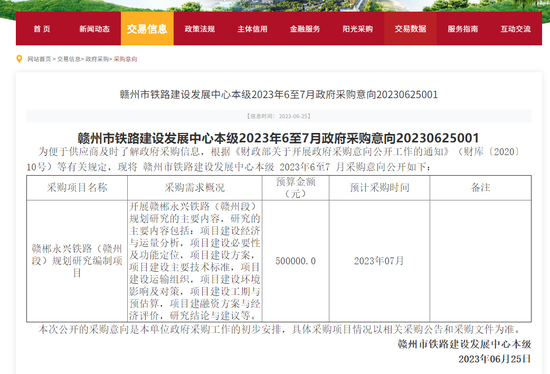Screen dimensions: 550x374
Task: Click the 预计采购时间 column header
Action: (380, 188)
